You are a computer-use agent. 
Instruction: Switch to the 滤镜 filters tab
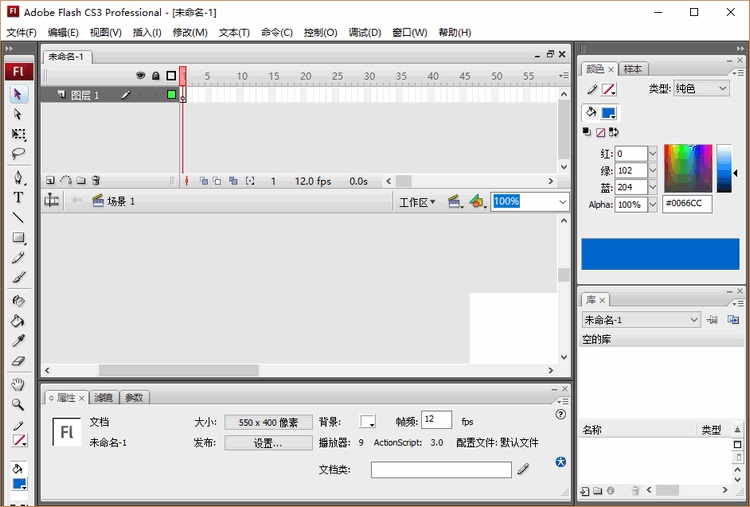point(103,397)
